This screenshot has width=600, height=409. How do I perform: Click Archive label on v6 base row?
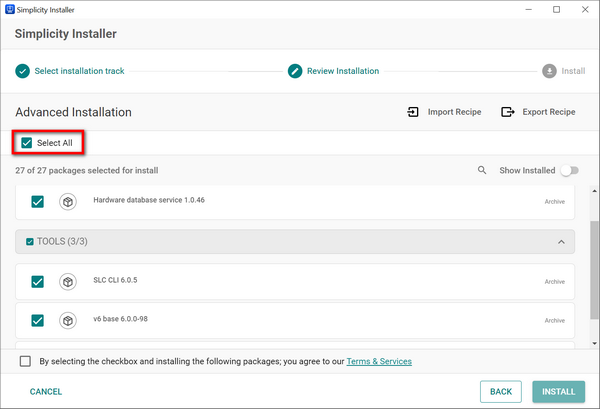point(554,321)
